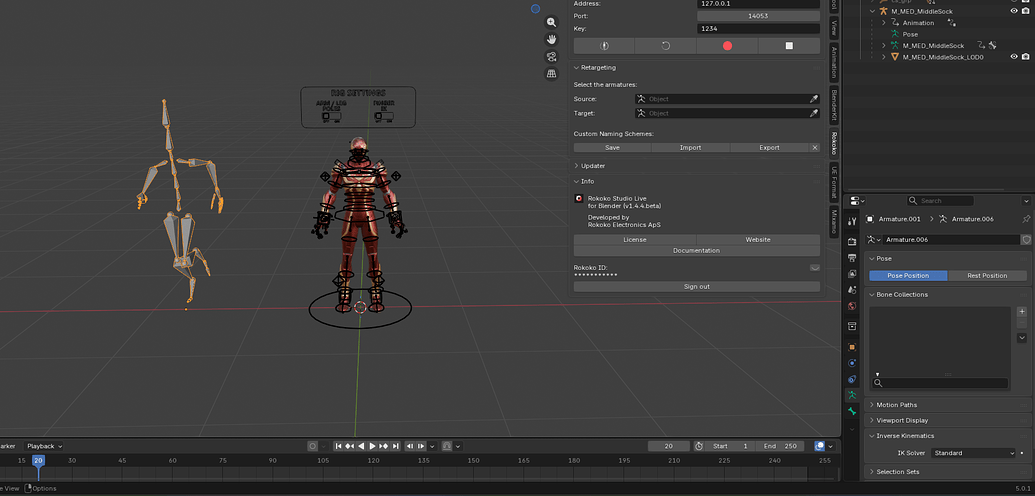Open the Physics properties tab icon
This screenshot has height=496, width=1035.
pyautogui.click(x=852, y=363)
